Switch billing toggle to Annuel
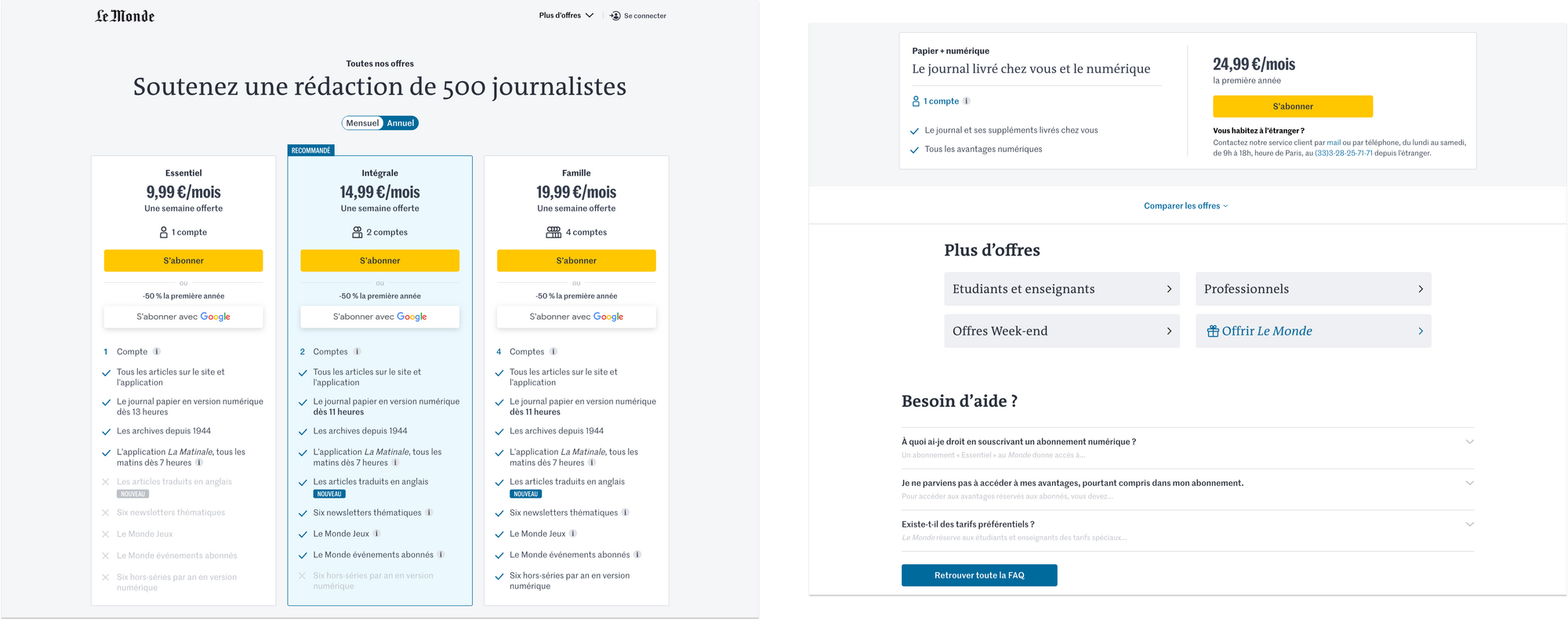This screenshot has width=1568, height=620. point(401,123)
